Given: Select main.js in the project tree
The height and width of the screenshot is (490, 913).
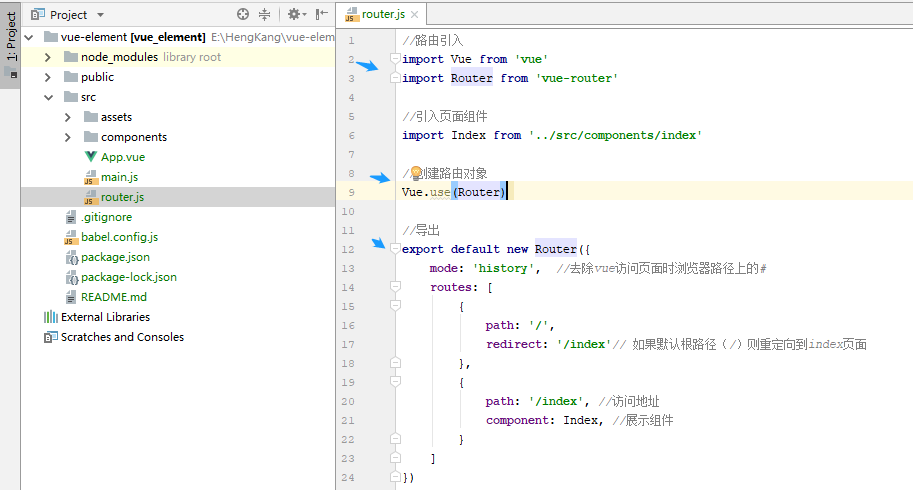Looking at the screenshot, I should click(x=119, y=177).
